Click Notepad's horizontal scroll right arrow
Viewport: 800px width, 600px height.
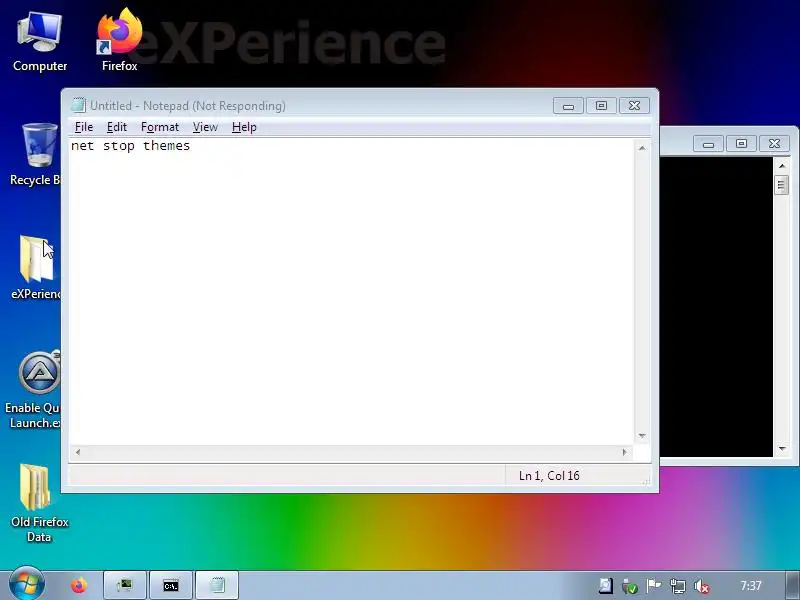(624, 452)
